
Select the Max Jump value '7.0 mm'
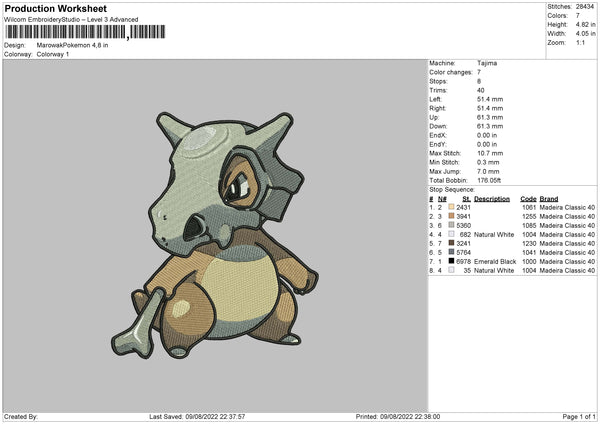[x=488, y=171]
